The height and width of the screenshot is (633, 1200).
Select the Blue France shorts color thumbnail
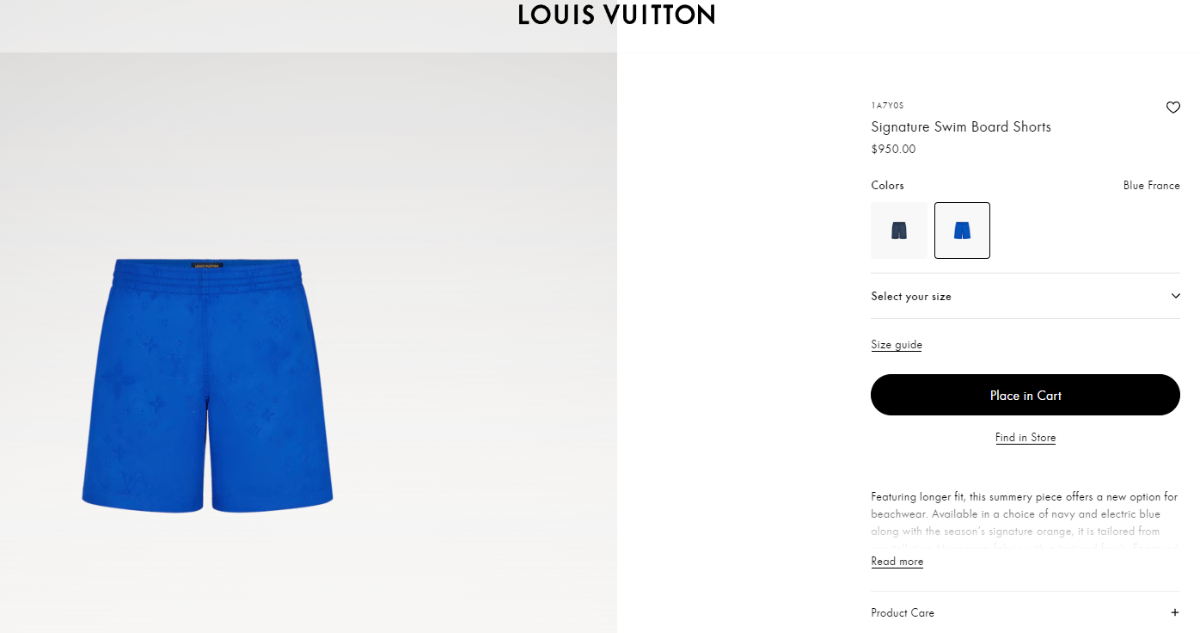(962, 231)
